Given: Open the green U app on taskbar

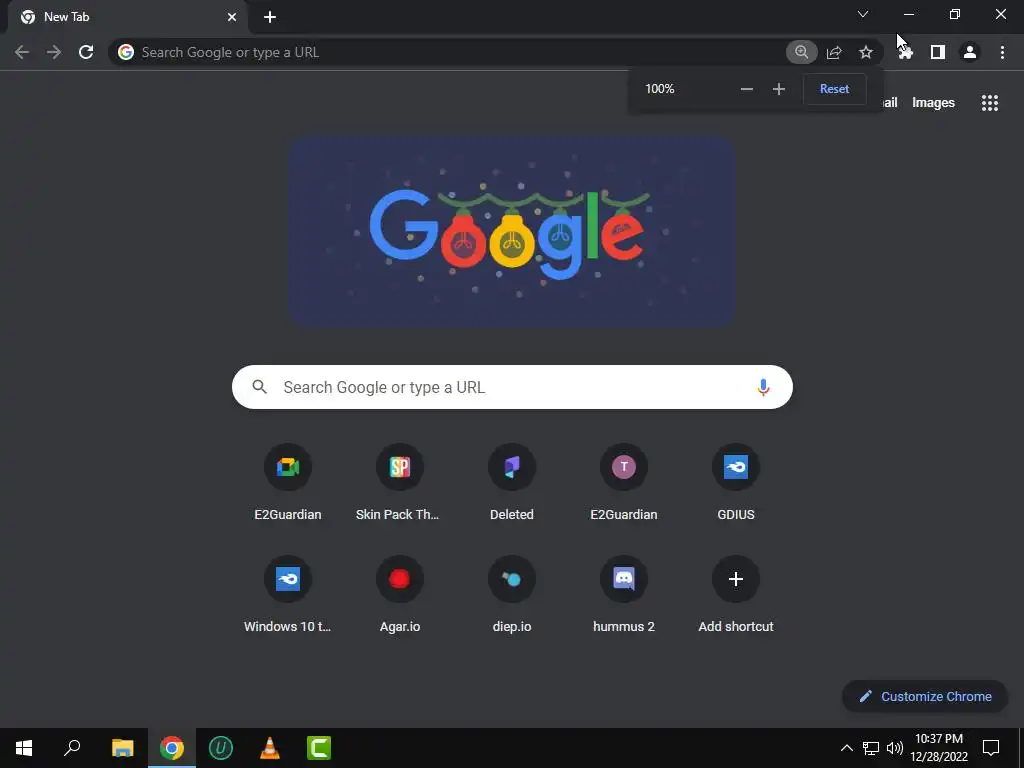Looking at the screenshot, I should [x=221, y=748].
